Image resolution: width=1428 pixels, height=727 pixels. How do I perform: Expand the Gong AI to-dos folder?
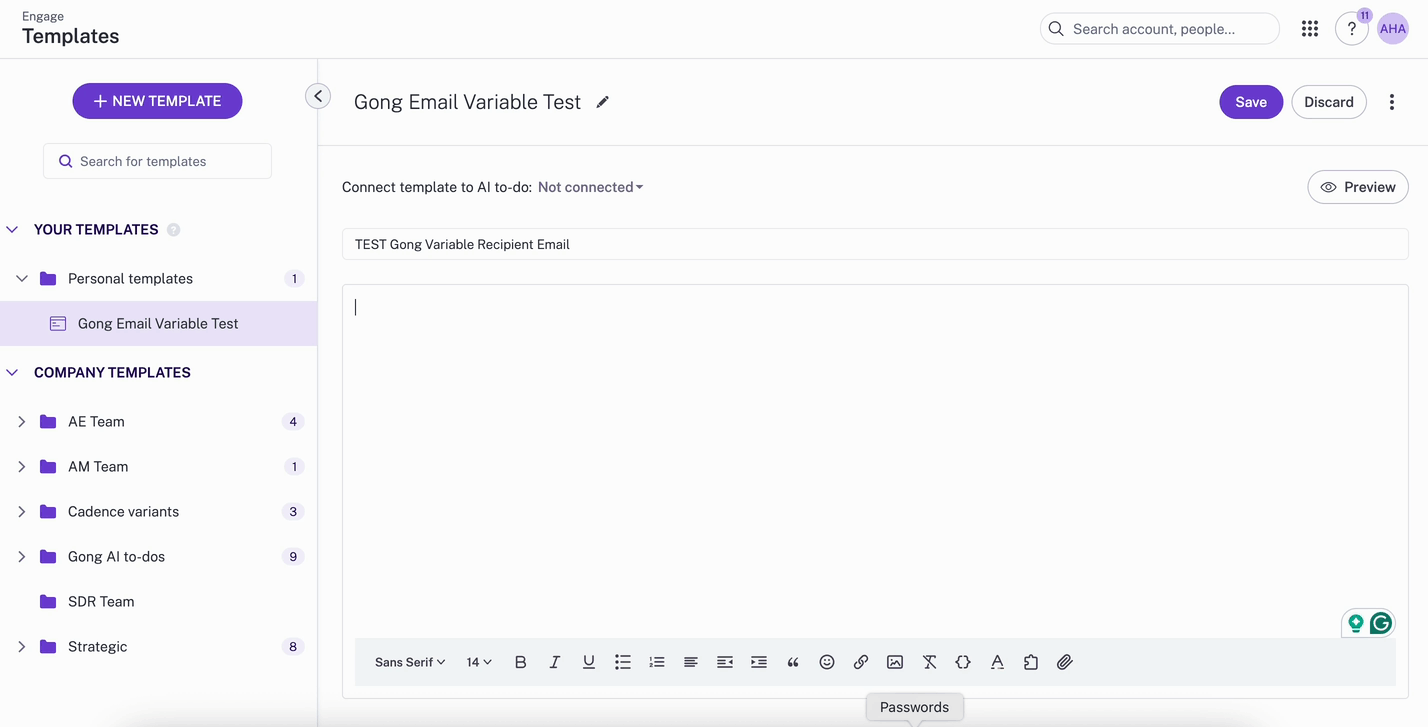[x=22, y=556]
